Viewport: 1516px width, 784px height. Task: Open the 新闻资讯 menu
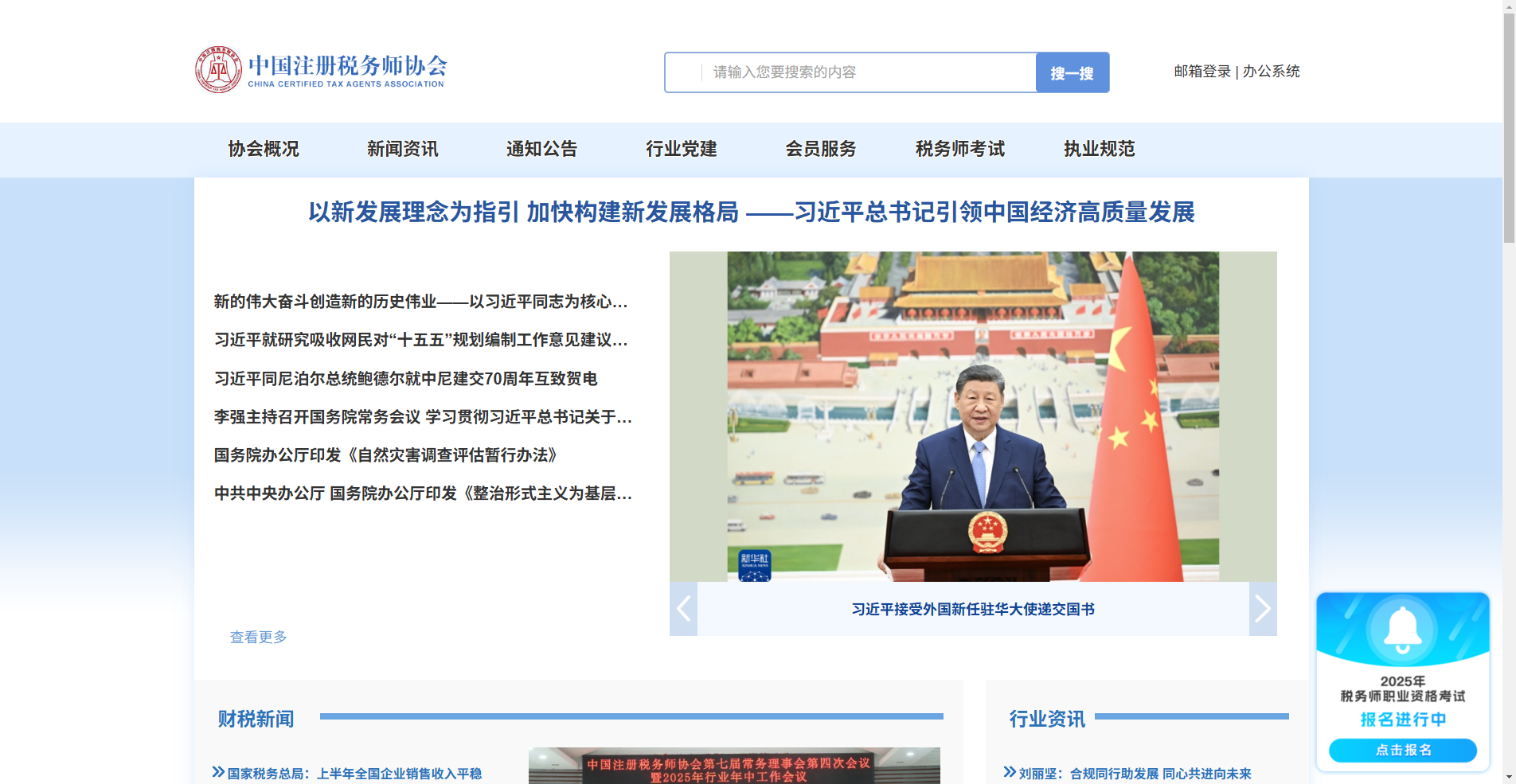tap(403, 149)
